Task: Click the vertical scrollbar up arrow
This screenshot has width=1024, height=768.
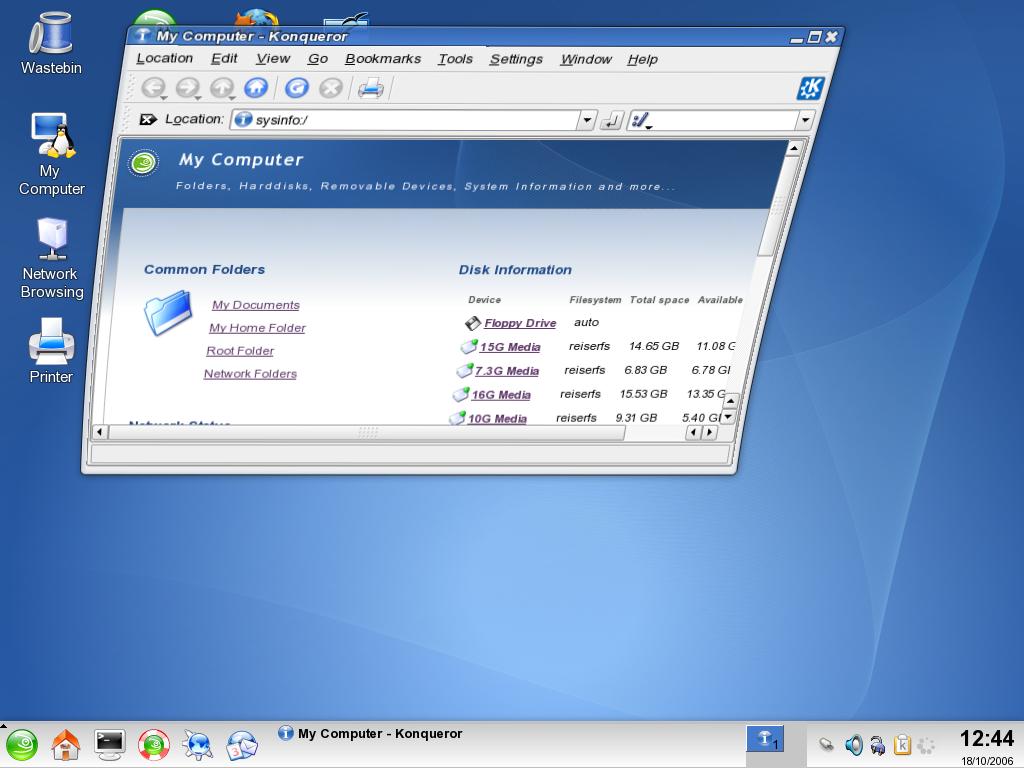Action: click(793, 149)
